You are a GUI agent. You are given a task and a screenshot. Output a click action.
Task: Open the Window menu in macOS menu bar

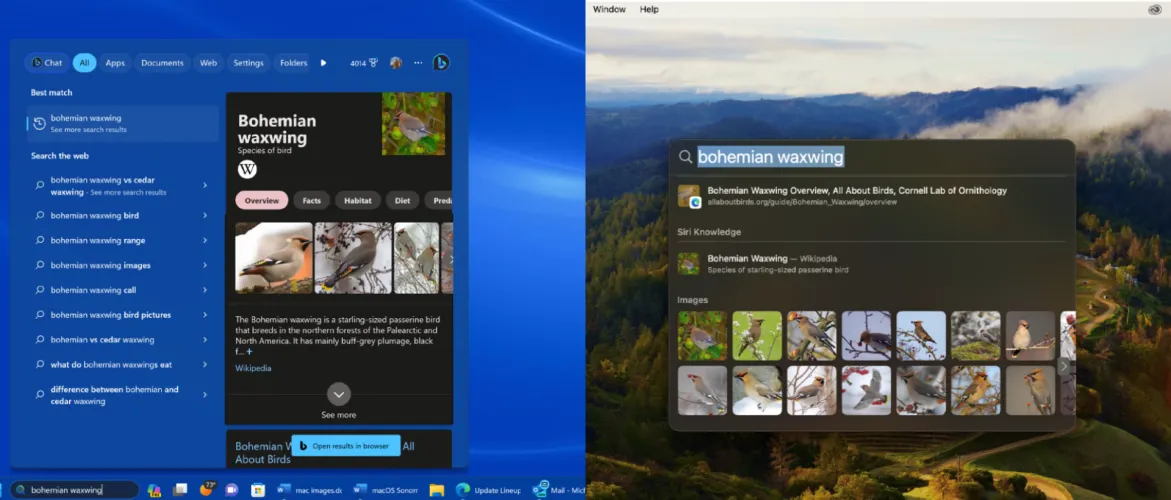pyautogui.click(x=609, y=9)
